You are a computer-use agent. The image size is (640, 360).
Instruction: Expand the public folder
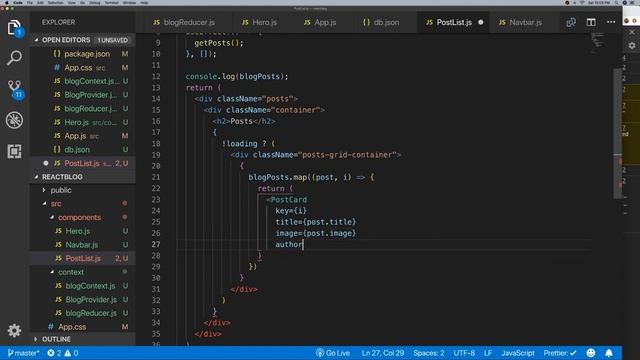tap(83, 190)
